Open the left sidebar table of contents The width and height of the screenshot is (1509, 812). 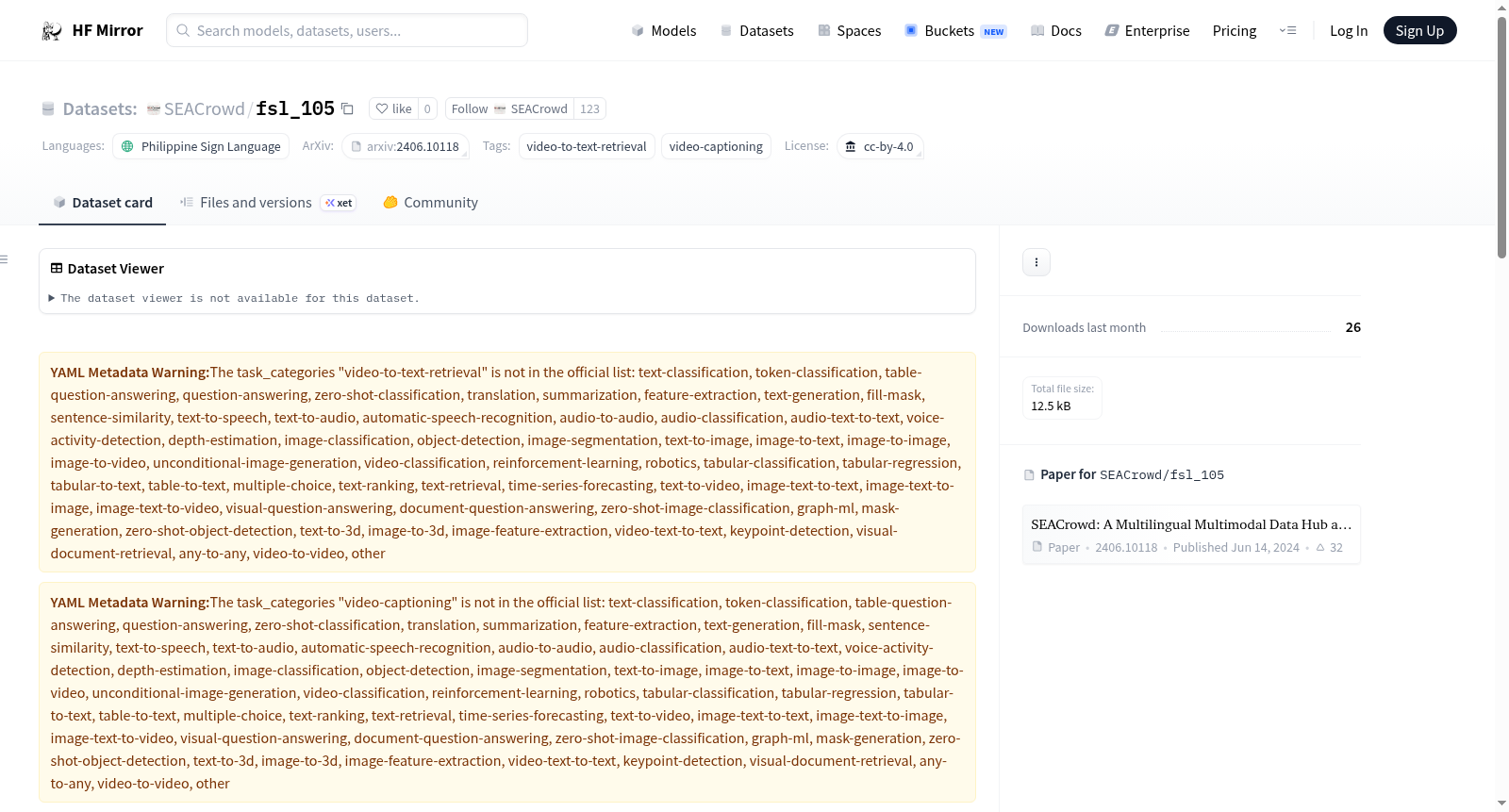5,259
